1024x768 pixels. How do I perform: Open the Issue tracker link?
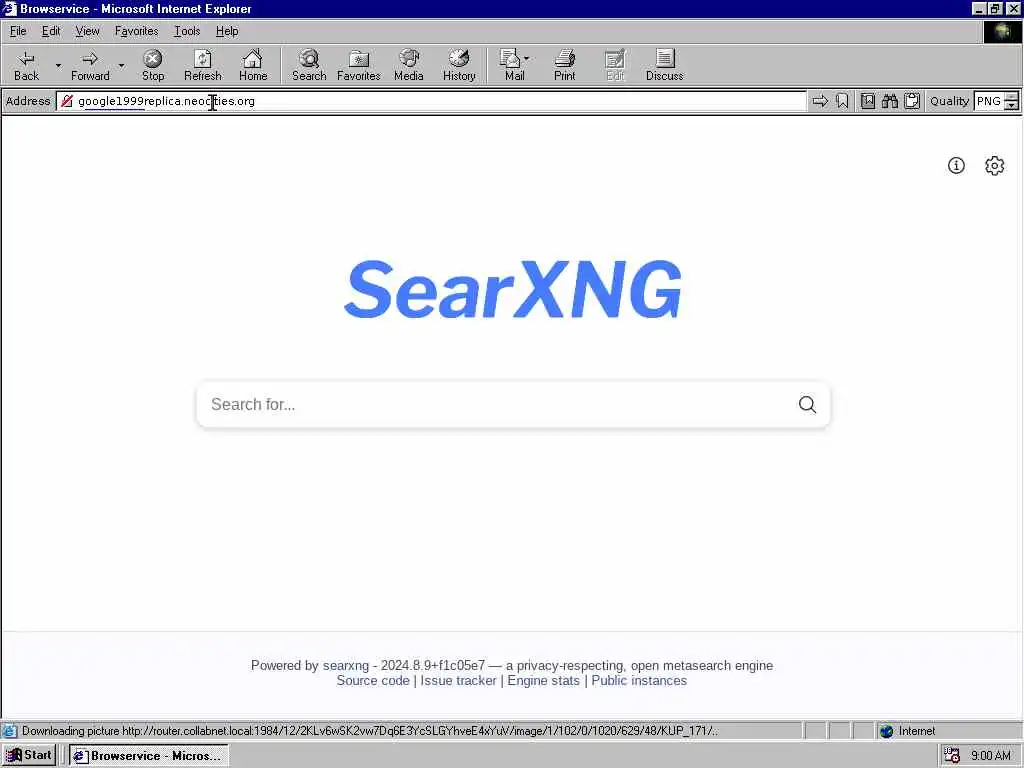pyautogui.click(x=458, y=680)
